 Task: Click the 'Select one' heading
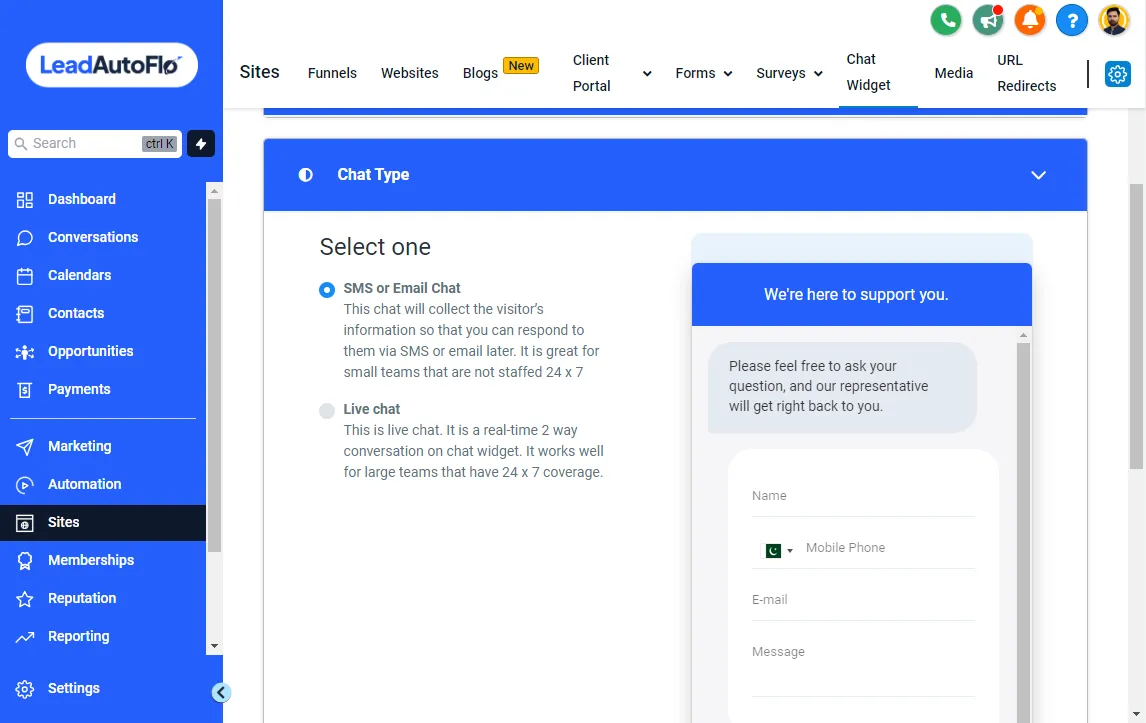pos(375,247)
